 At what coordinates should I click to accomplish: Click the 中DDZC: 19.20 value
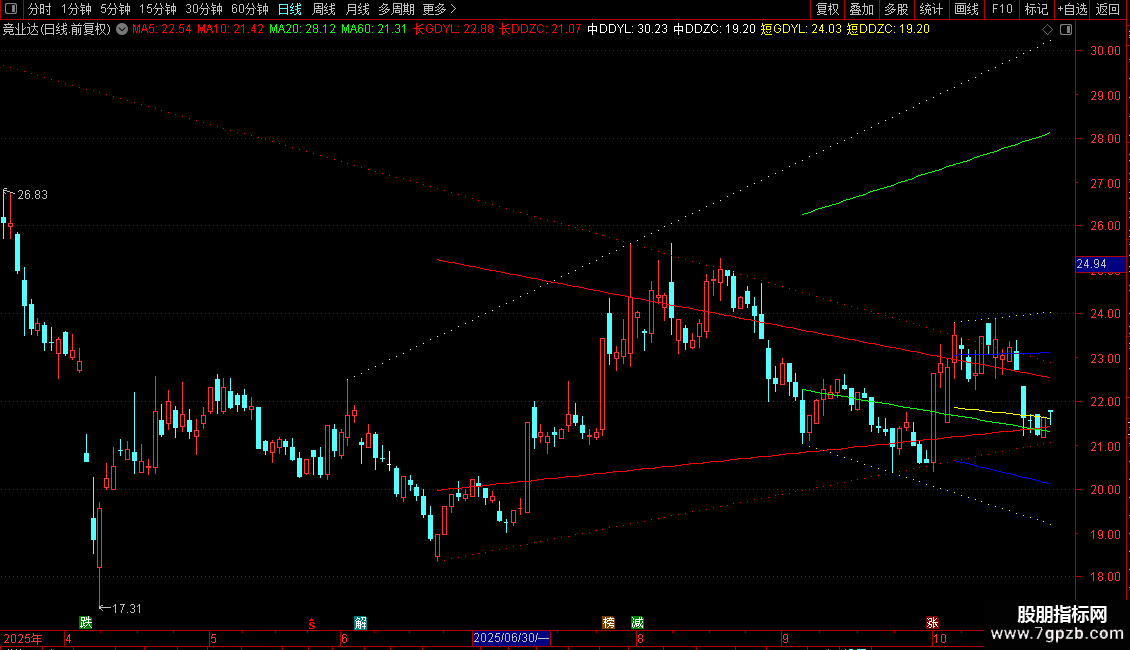point(714,30)
